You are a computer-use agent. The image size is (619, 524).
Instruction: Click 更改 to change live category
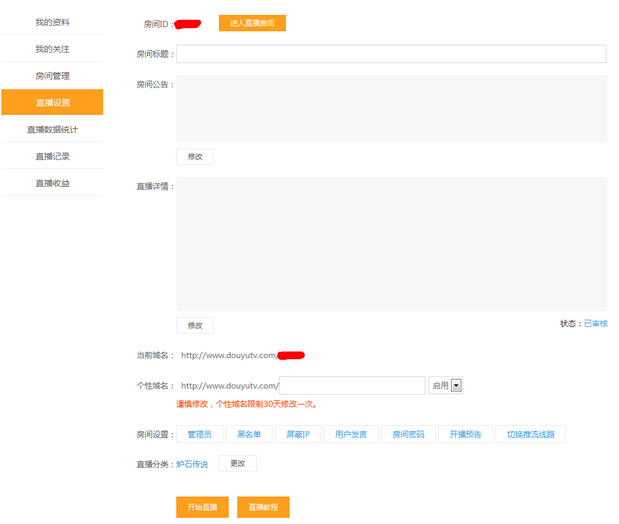(238, 463)
